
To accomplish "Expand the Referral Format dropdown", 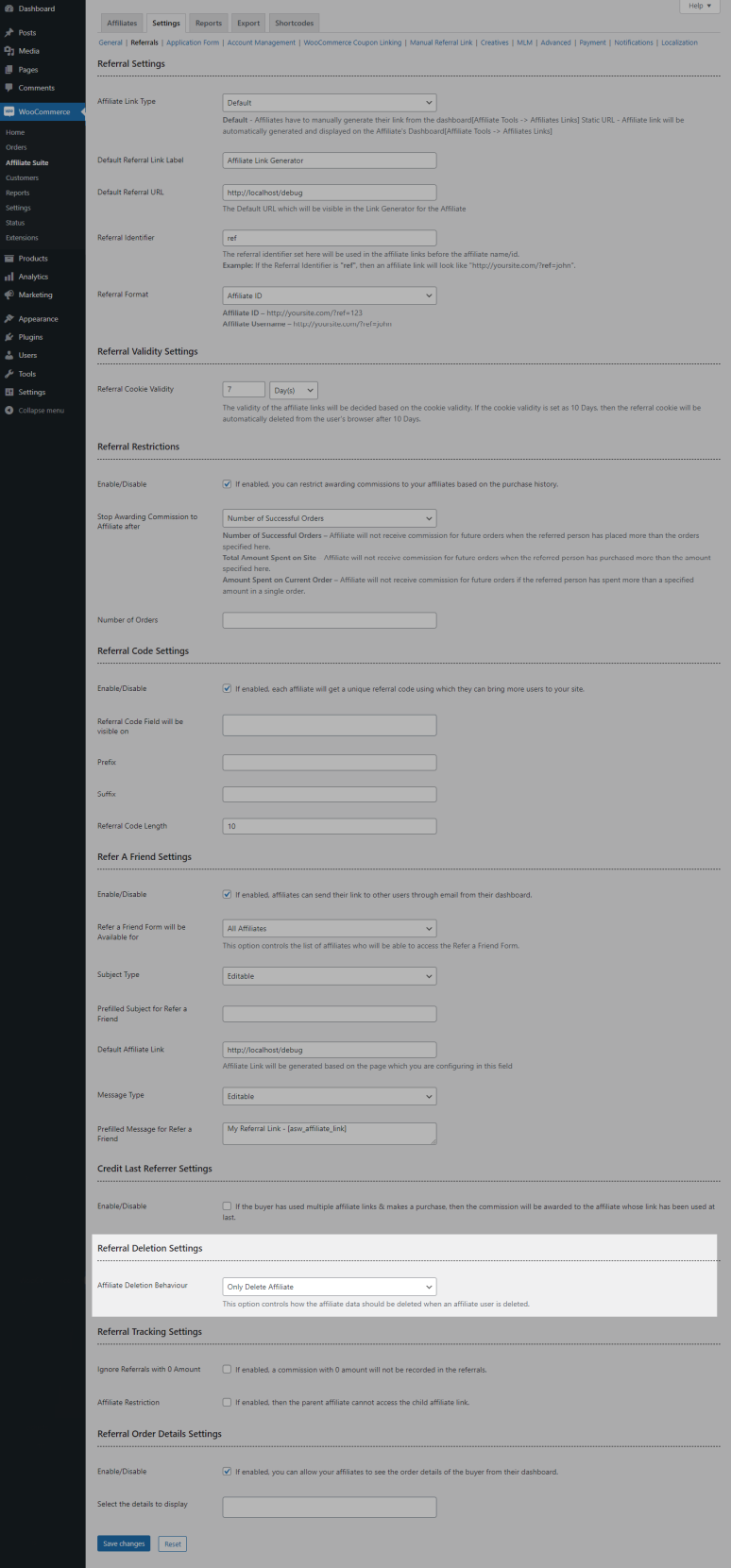I will click(x=330, y=295).
